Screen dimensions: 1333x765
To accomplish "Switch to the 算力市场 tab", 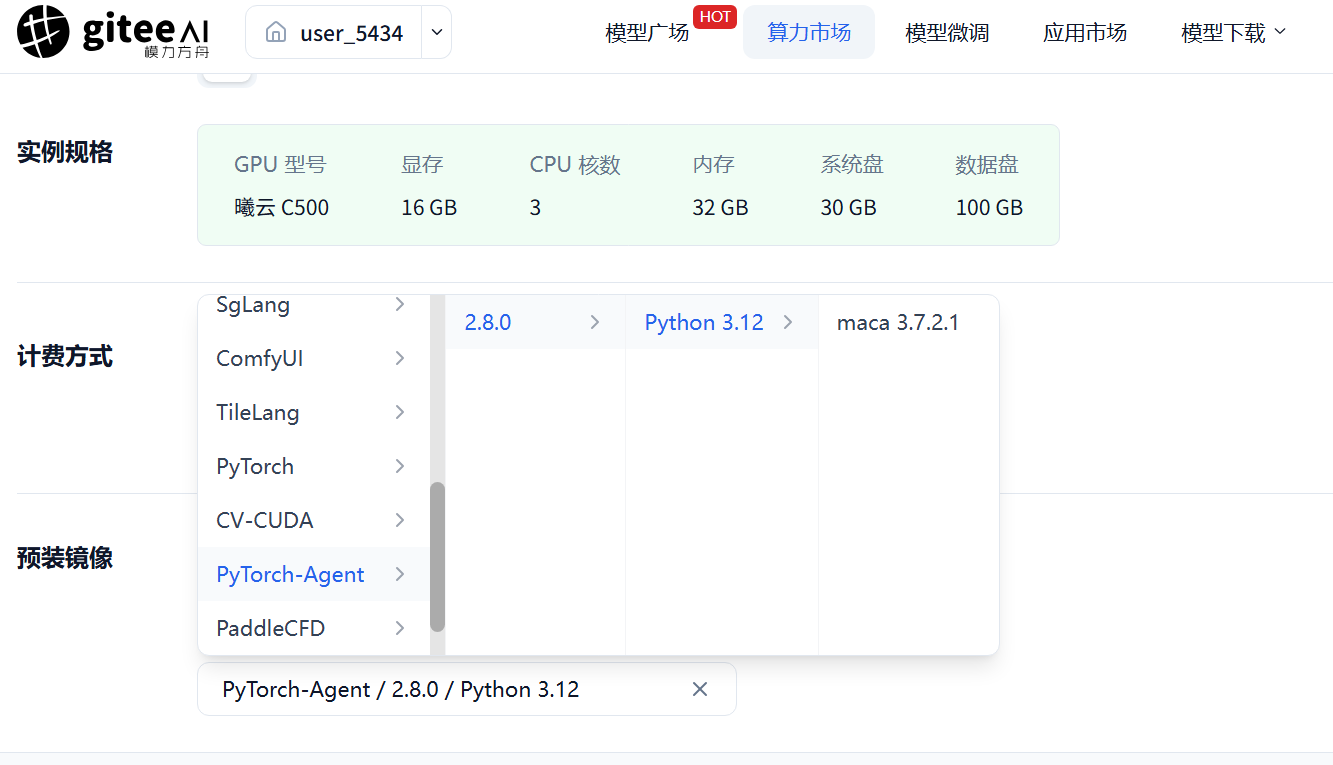I will tap(809, 32).
